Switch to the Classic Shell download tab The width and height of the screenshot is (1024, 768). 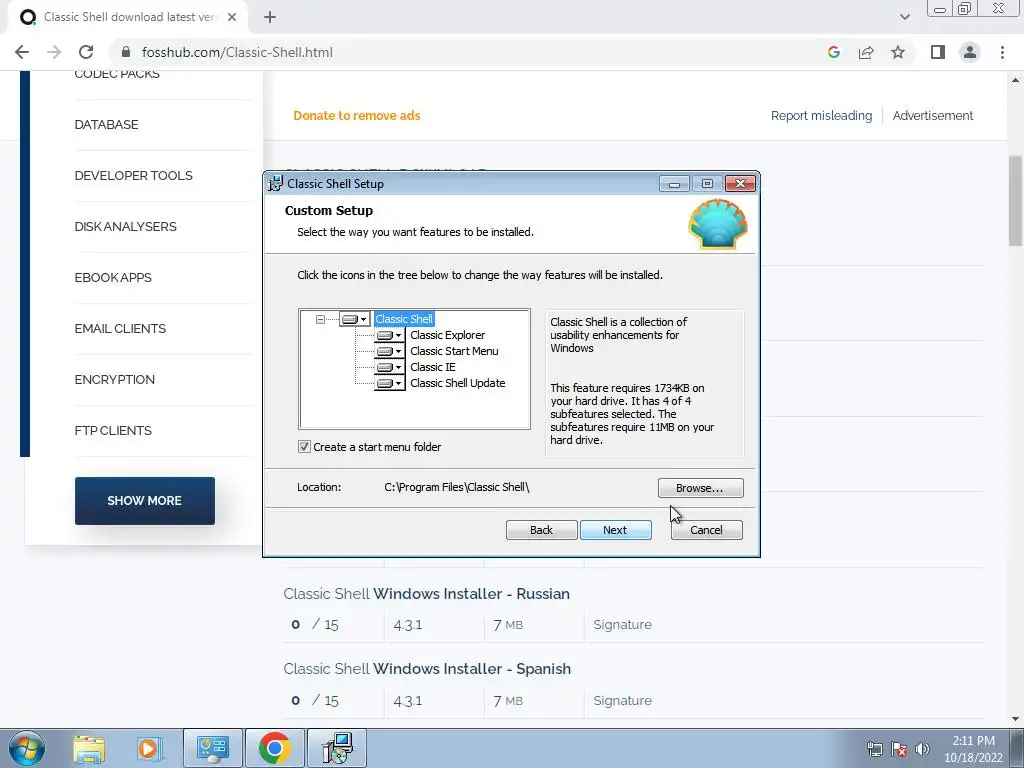click(x=127, y=17)
